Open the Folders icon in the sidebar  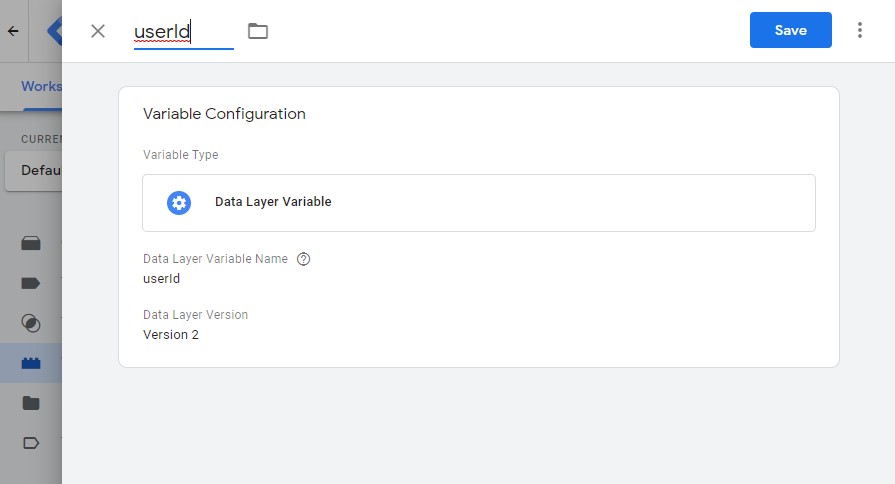pos(31,403)
